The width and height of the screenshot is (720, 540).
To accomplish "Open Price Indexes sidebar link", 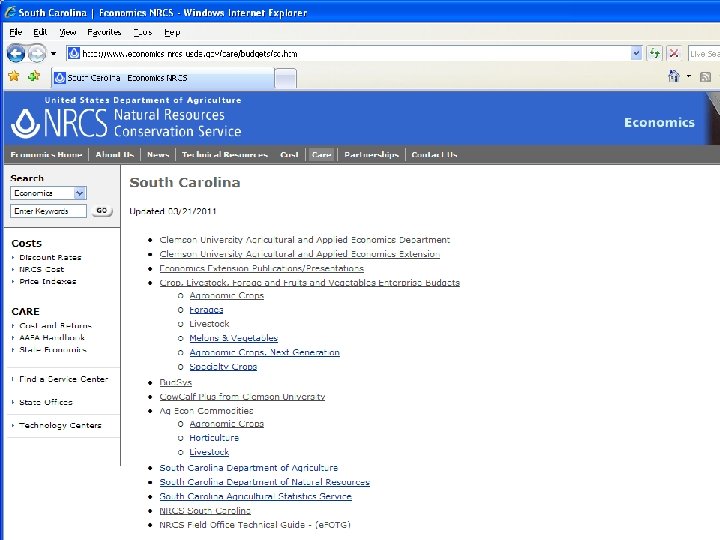I will [48, 281].
